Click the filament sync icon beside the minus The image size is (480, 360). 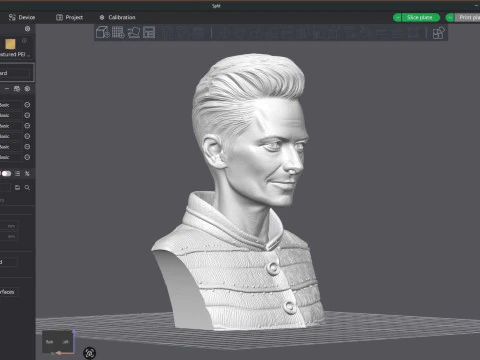point(17,89)
